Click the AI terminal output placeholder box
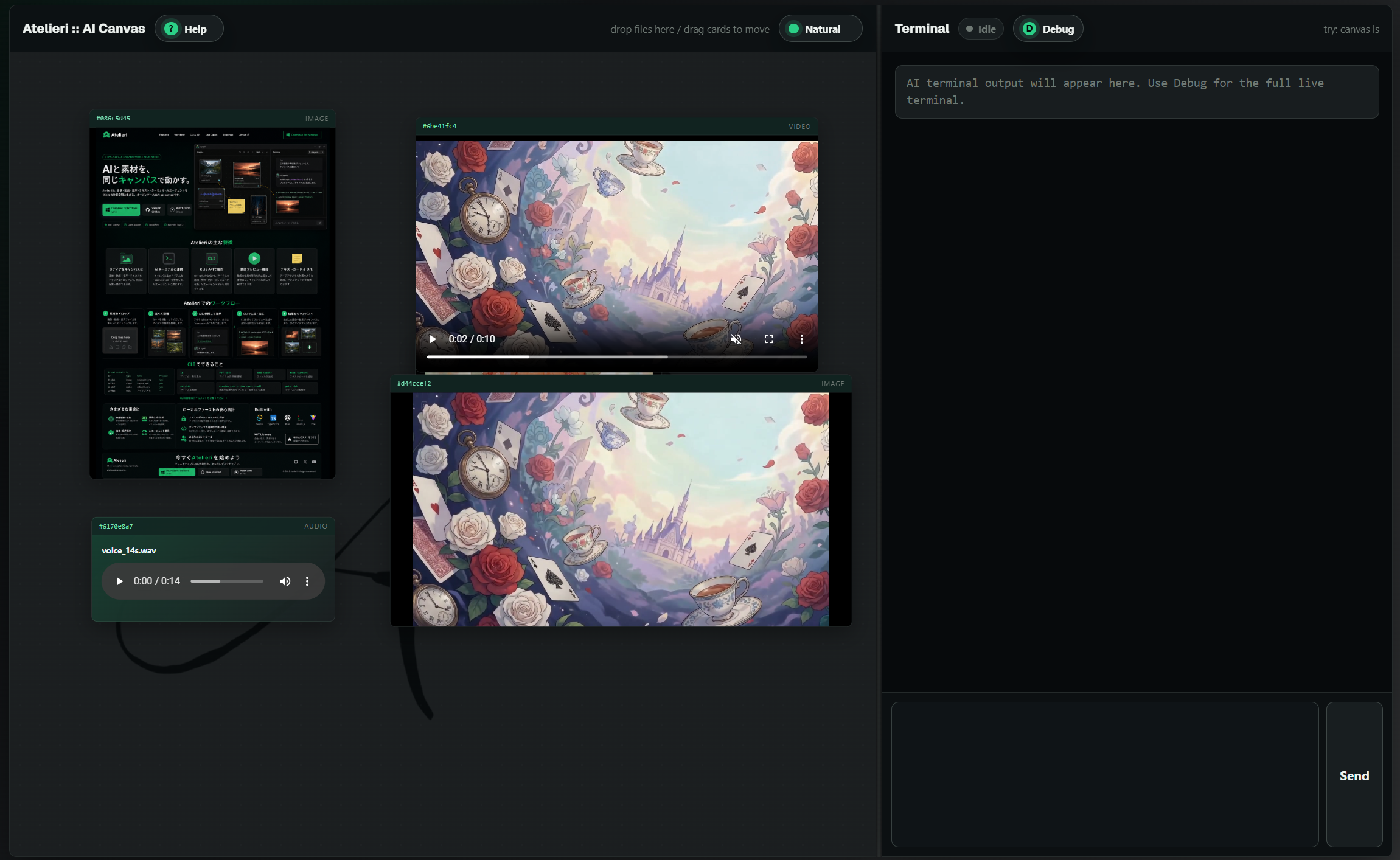This screenshot has height=860, width=1400. tap(1137, 92)
